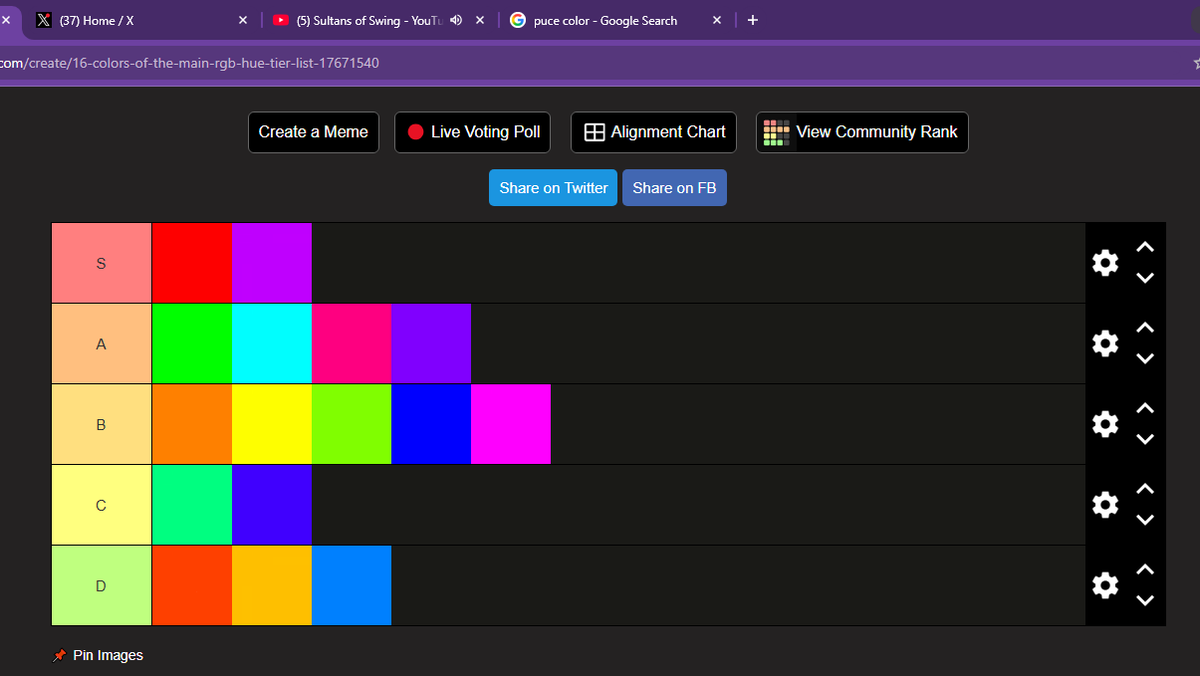Move C tier row up with chevron
Image resolution: width=1200 pixels, height=676 pixels.
click(1146, 489)
